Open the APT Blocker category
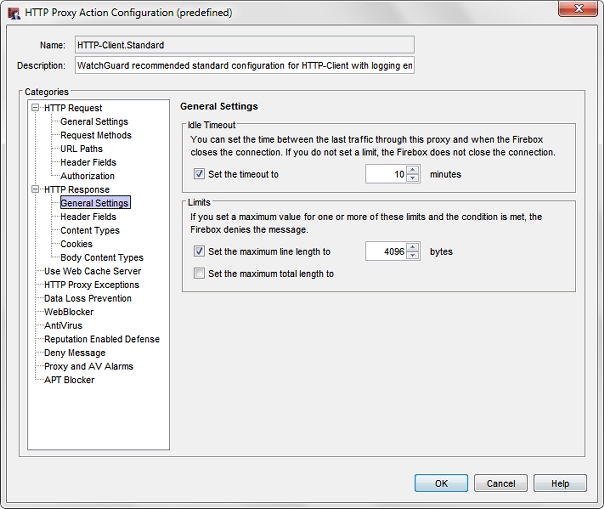The height and width of the screenshot is (509, 604). [69, 380]
